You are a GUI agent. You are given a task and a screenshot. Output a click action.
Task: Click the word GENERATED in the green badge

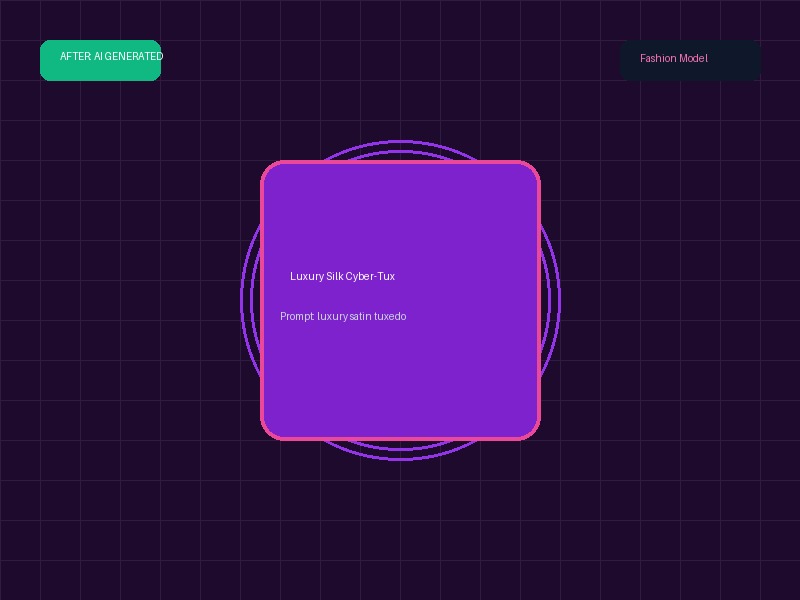[135, 56]
